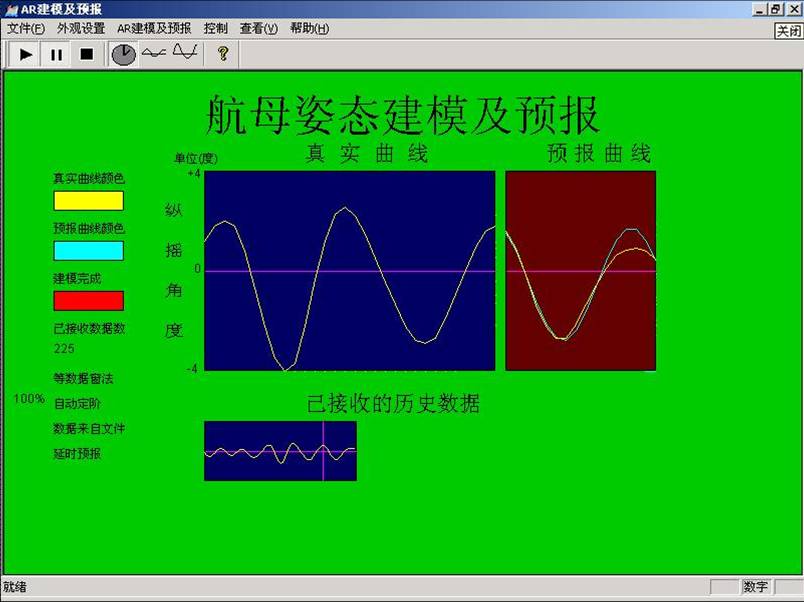
Task: Click the received history data mini plot
Action: coord(280,451)
